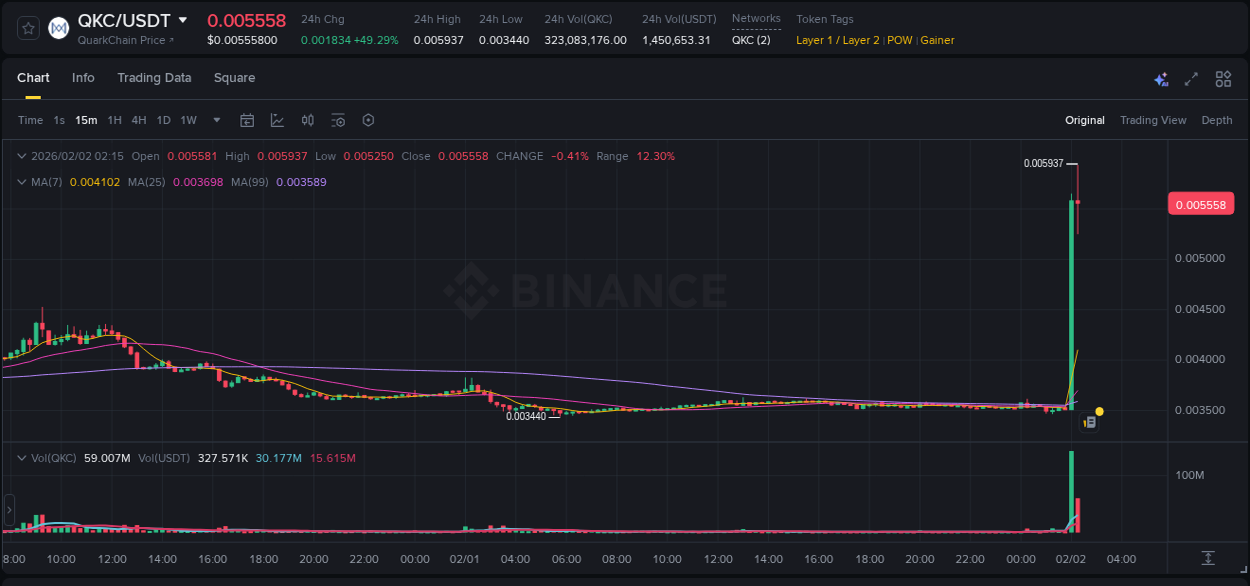
Task: Collapse the OHLC info row
Action: pos(22,156)
